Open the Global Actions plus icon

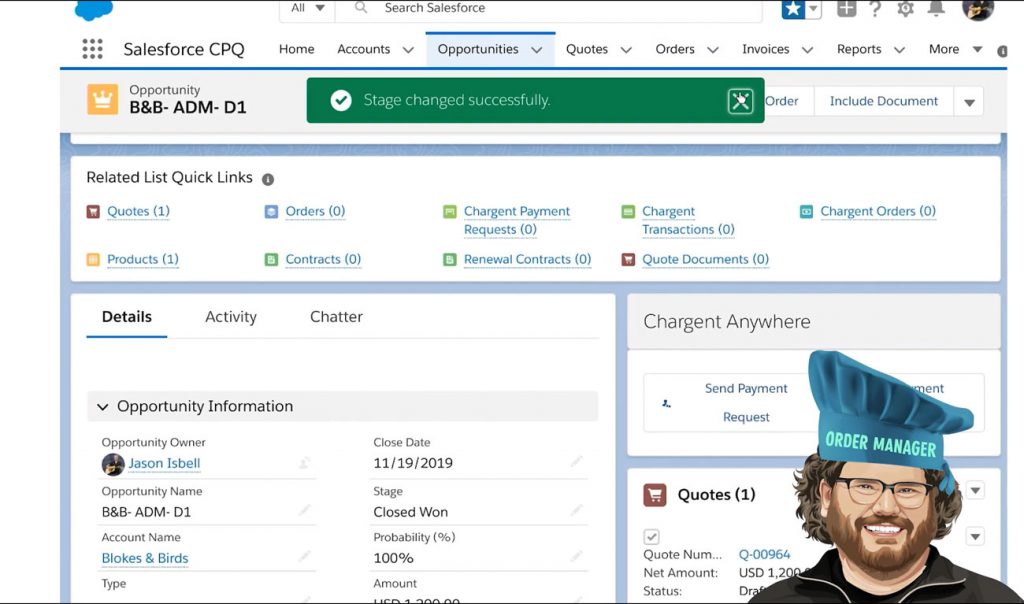846,8
